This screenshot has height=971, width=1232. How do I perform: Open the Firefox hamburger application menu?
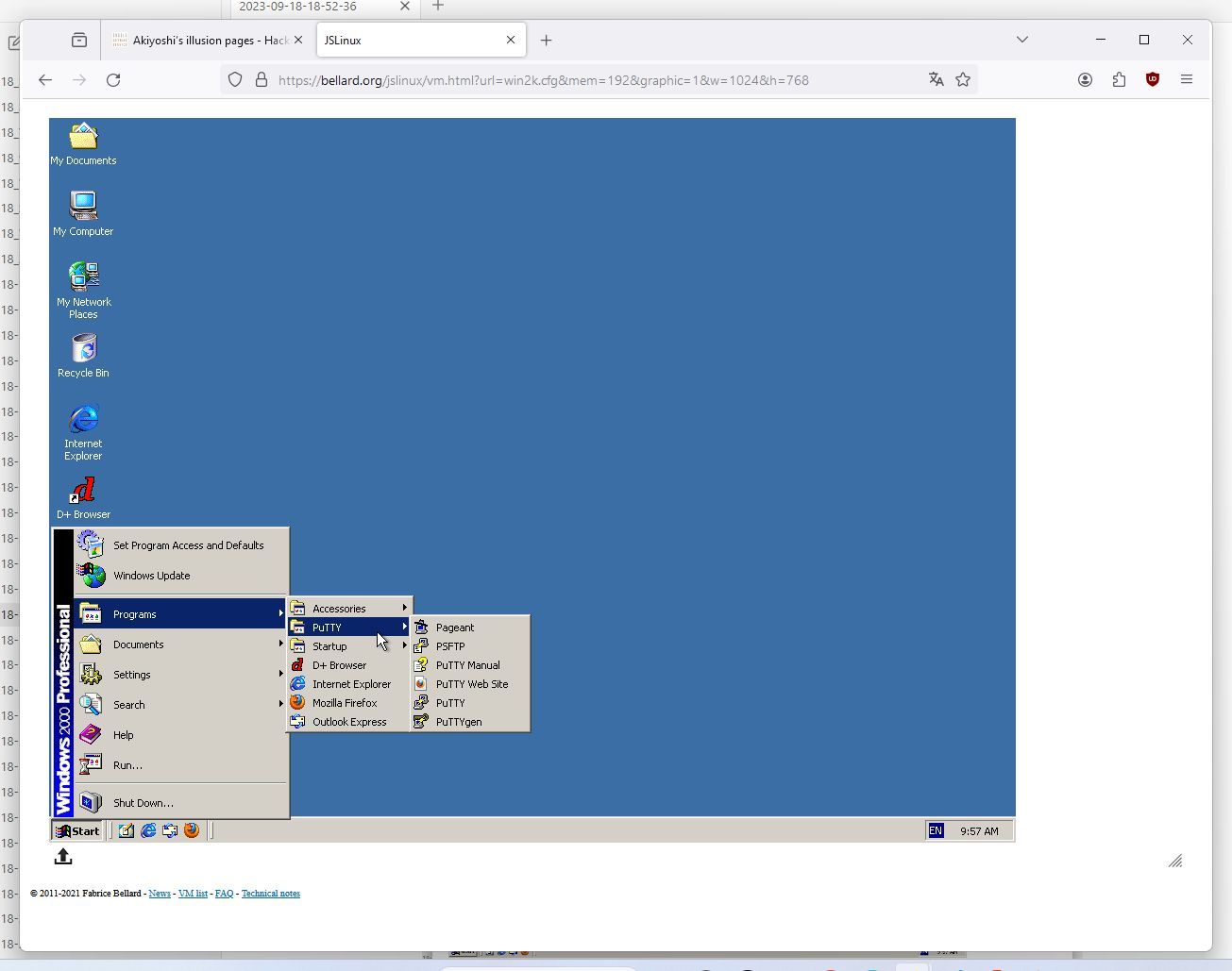click(1187, 80)
